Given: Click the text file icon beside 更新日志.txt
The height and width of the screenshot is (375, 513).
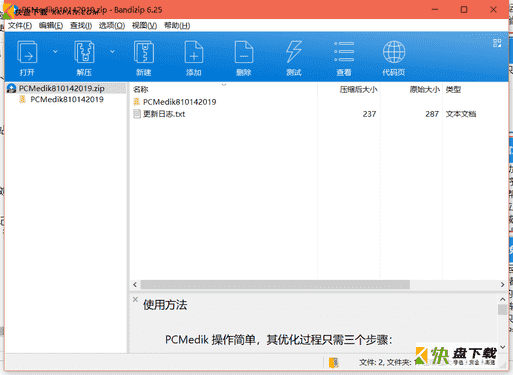Looking at the screenshot, I should (137, 114).
